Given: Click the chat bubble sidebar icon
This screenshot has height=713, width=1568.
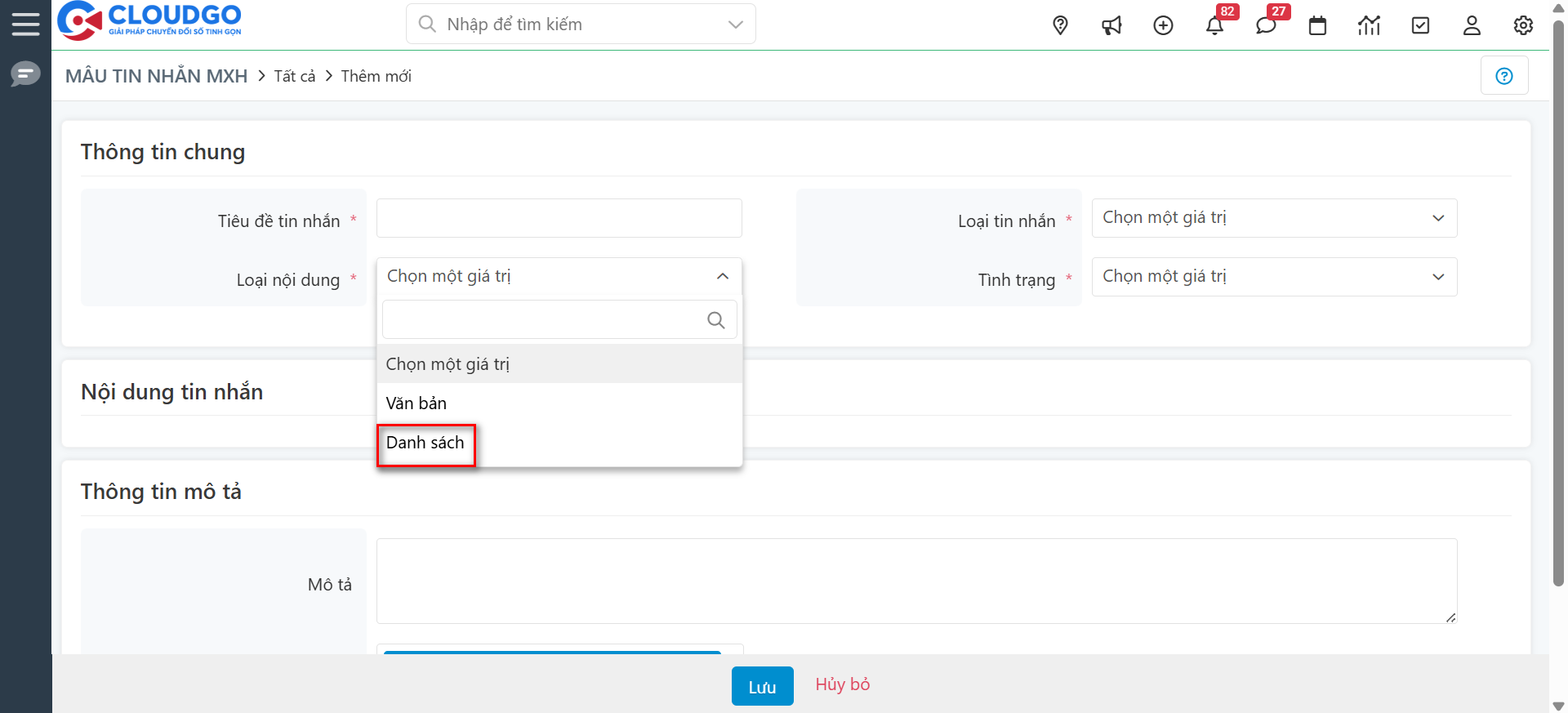Looking at the screenshot, I should 25,74.
